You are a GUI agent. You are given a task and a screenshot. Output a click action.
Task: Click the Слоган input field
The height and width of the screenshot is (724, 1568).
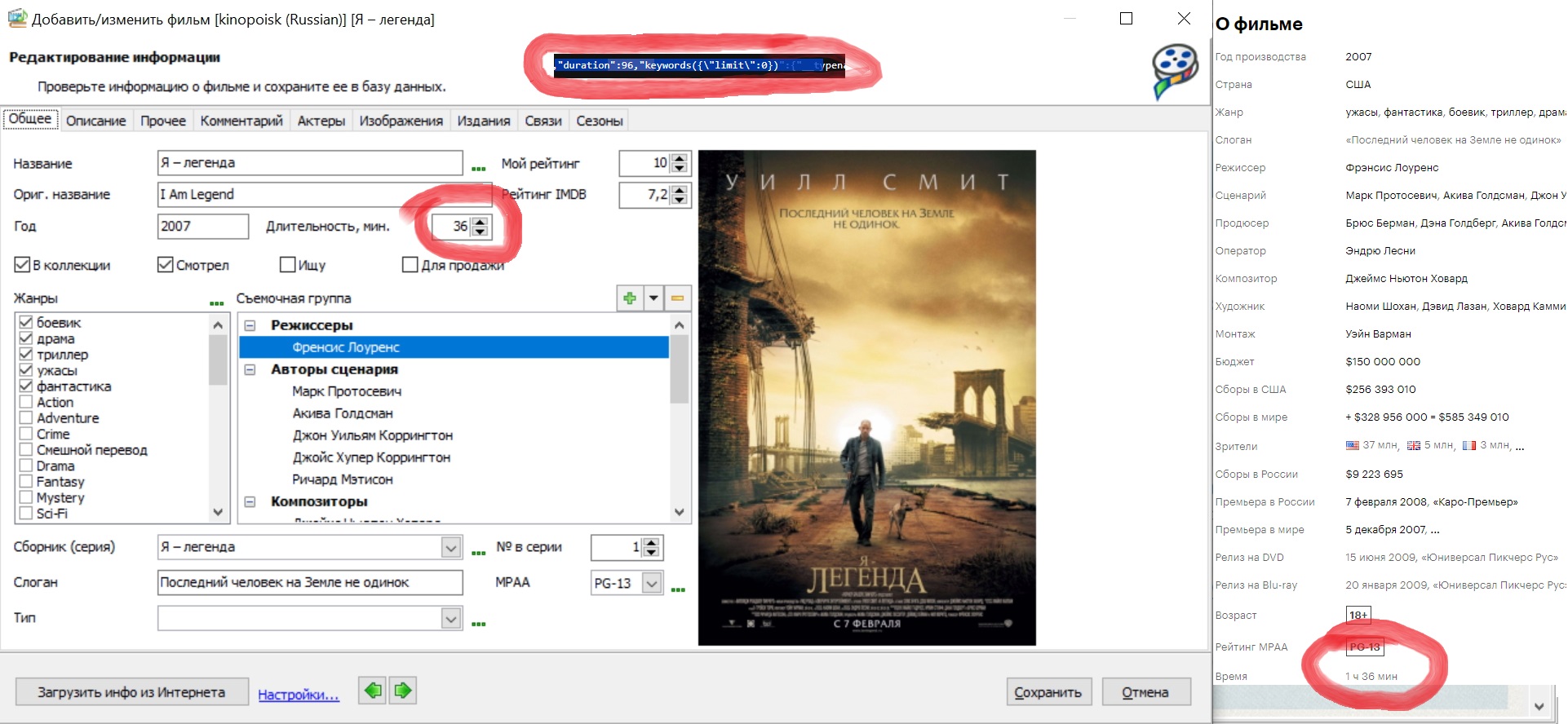[310, 582]
